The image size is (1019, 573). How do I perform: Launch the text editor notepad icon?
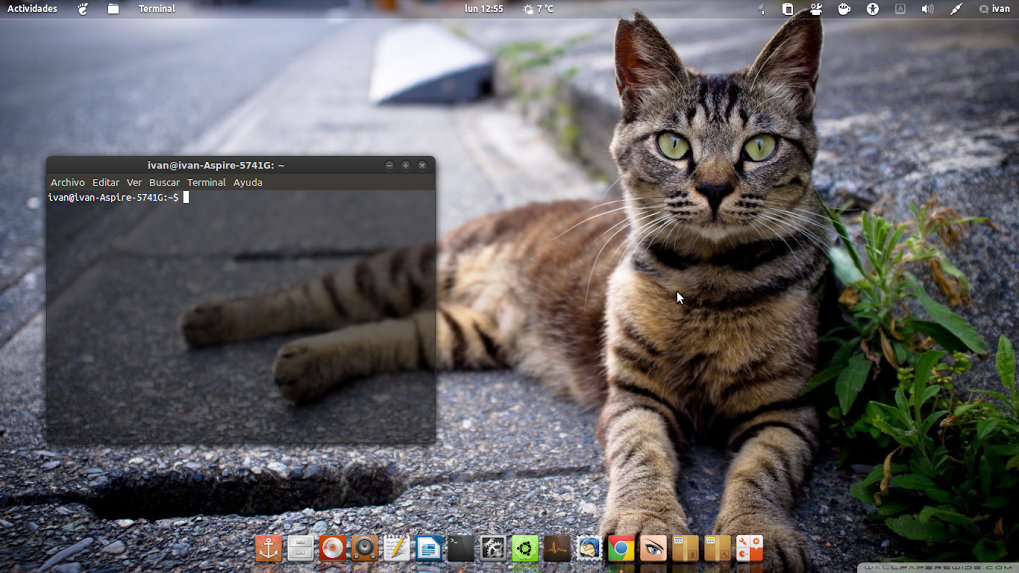click(x=397, y=548)
